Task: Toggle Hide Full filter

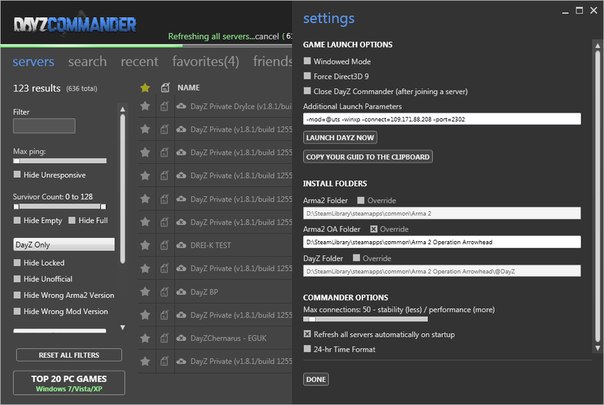Action: pyautogui.click(x=72, y=220)
